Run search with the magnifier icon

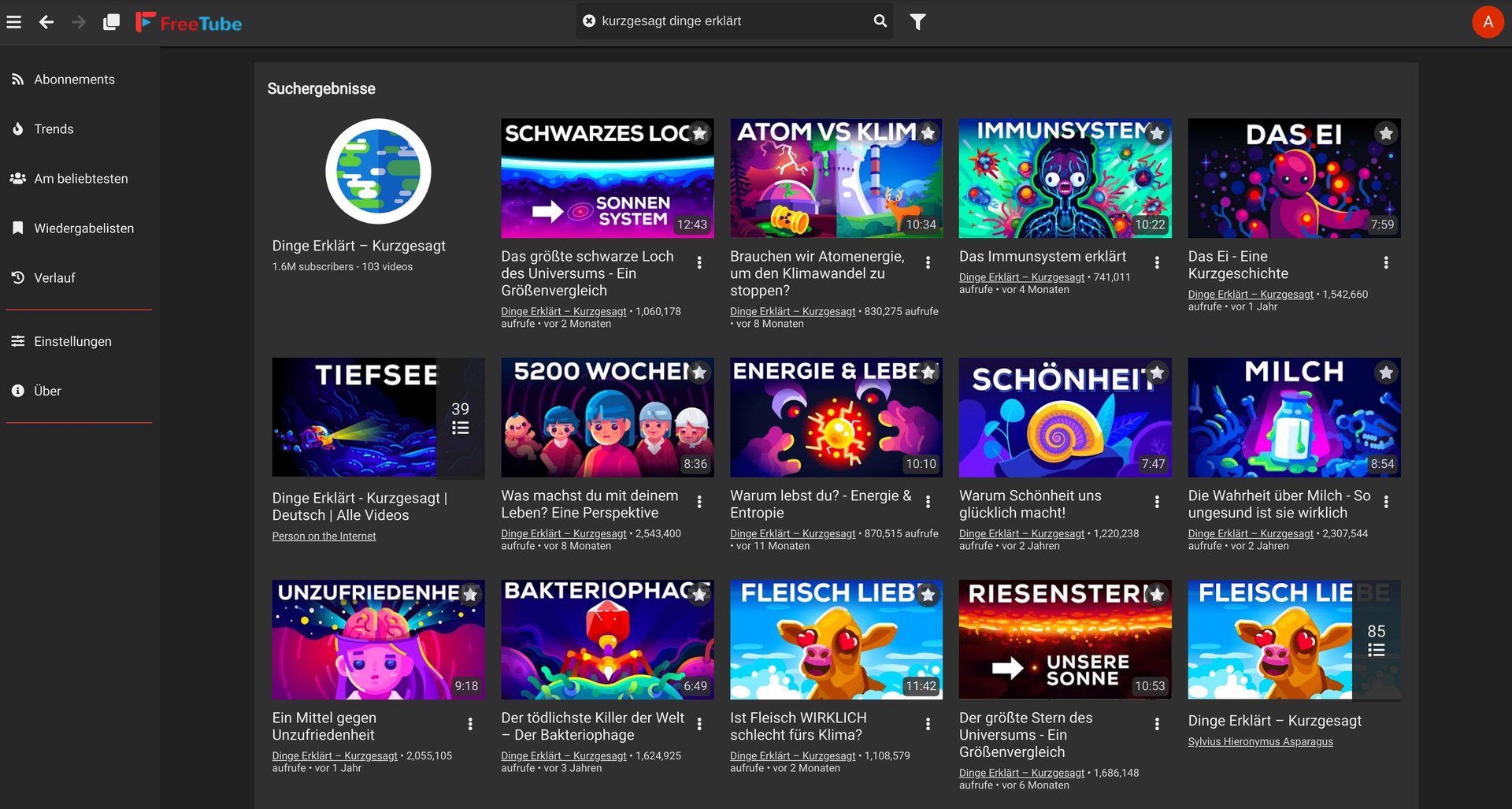pos(880,21)
